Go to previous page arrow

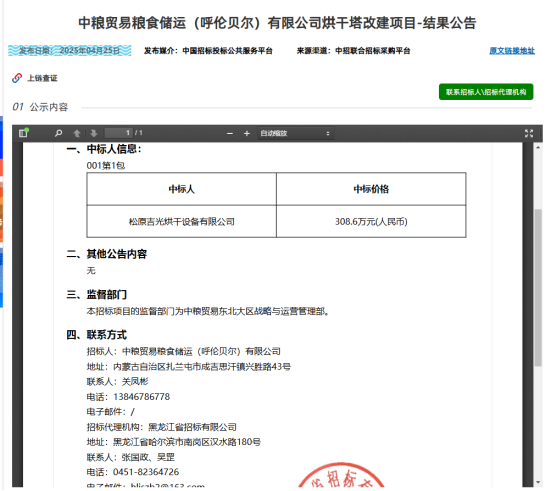point(77,134)
